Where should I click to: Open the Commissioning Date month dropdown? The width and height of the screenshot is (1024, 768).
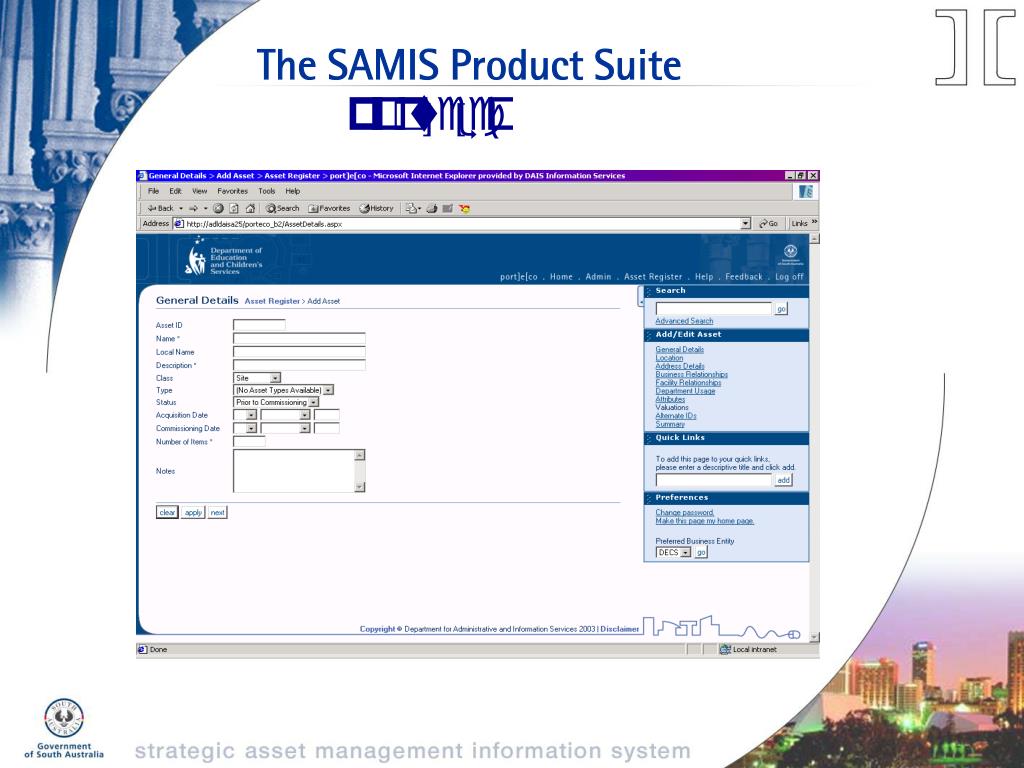coord(285,428)
